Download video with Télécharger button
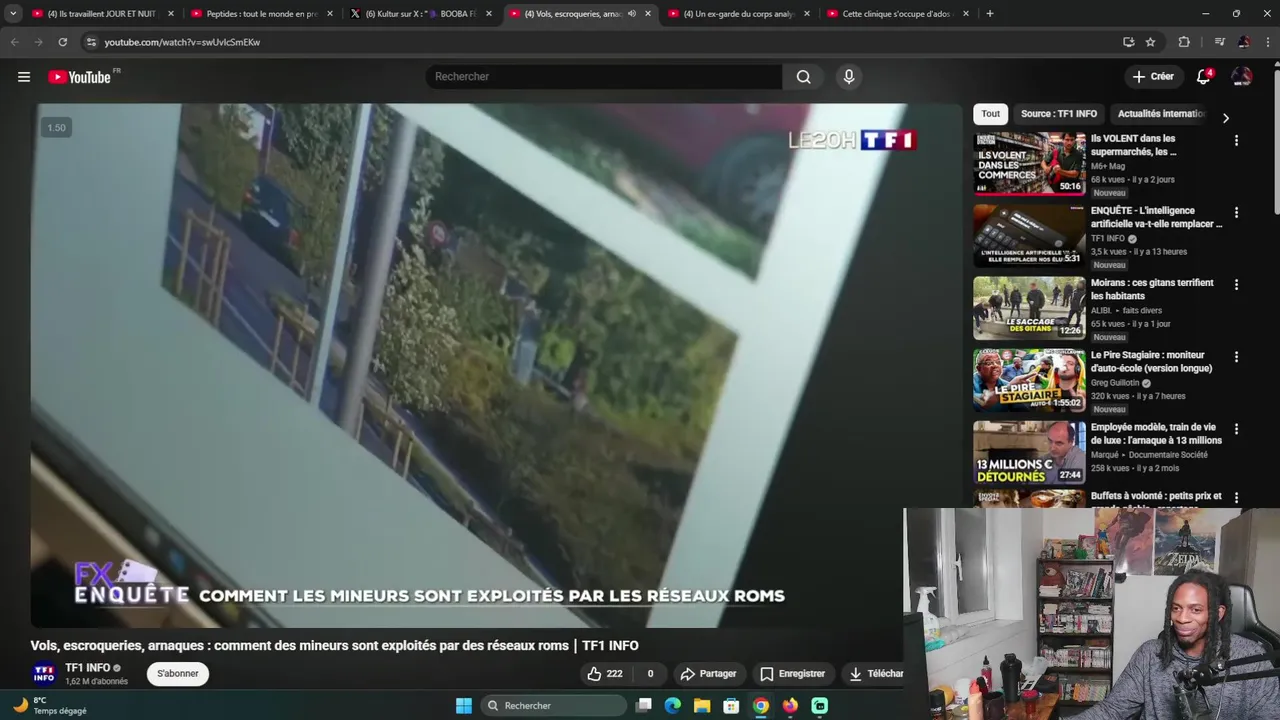The height and width of the screenshot is (720, 1280). click(x=874, y=674)
